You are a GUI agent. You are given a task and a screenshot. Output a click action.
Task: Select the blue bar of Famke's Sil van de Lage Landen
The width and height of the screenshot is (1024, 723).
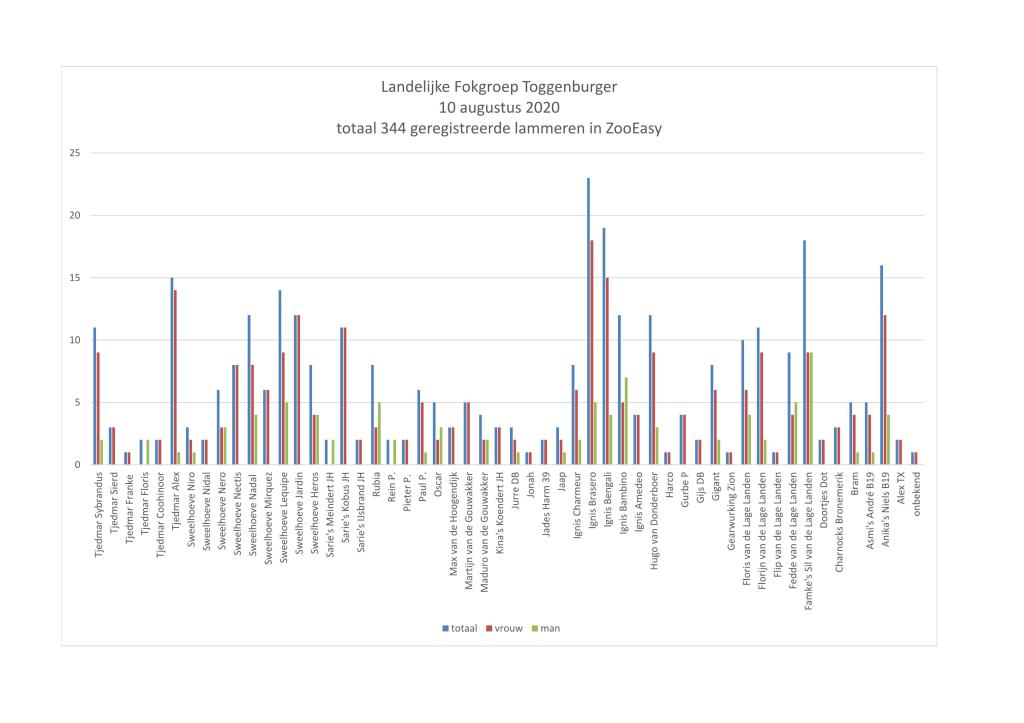coord(804,352)
